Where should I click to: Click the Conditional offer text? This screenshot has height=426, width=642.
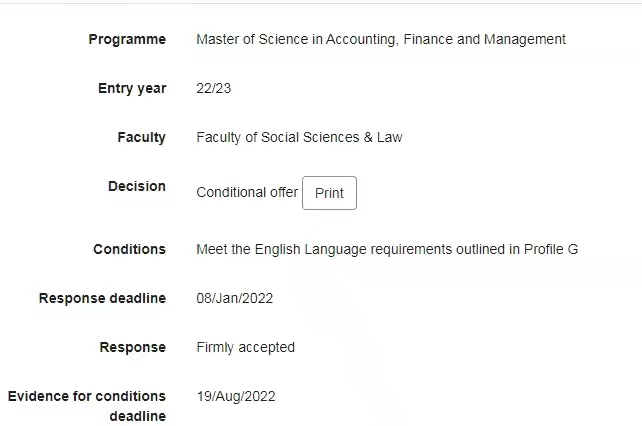click(x=247, y=192)
